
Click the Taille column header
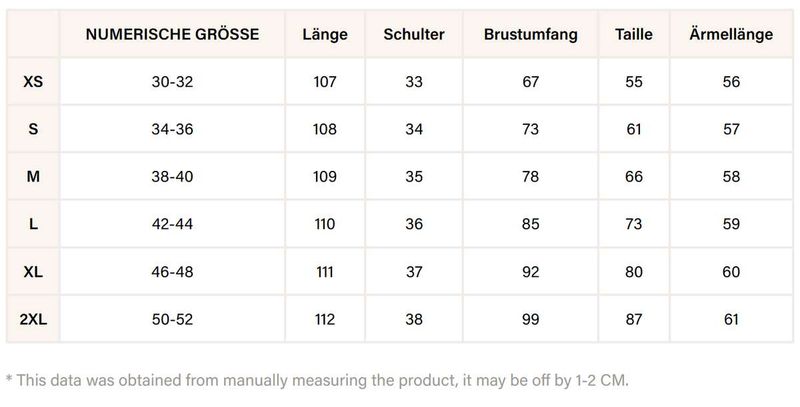pyautogui.click(x=634, y=35)
